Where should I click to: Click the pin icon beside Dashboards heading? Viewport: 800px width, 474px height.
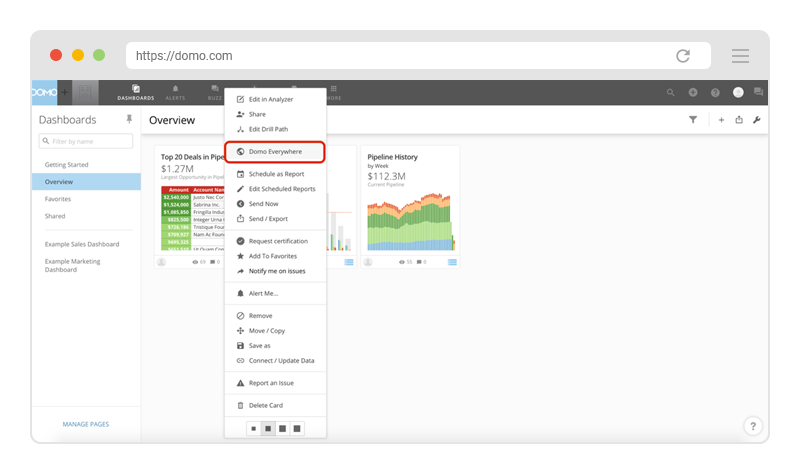click(128, 119)
